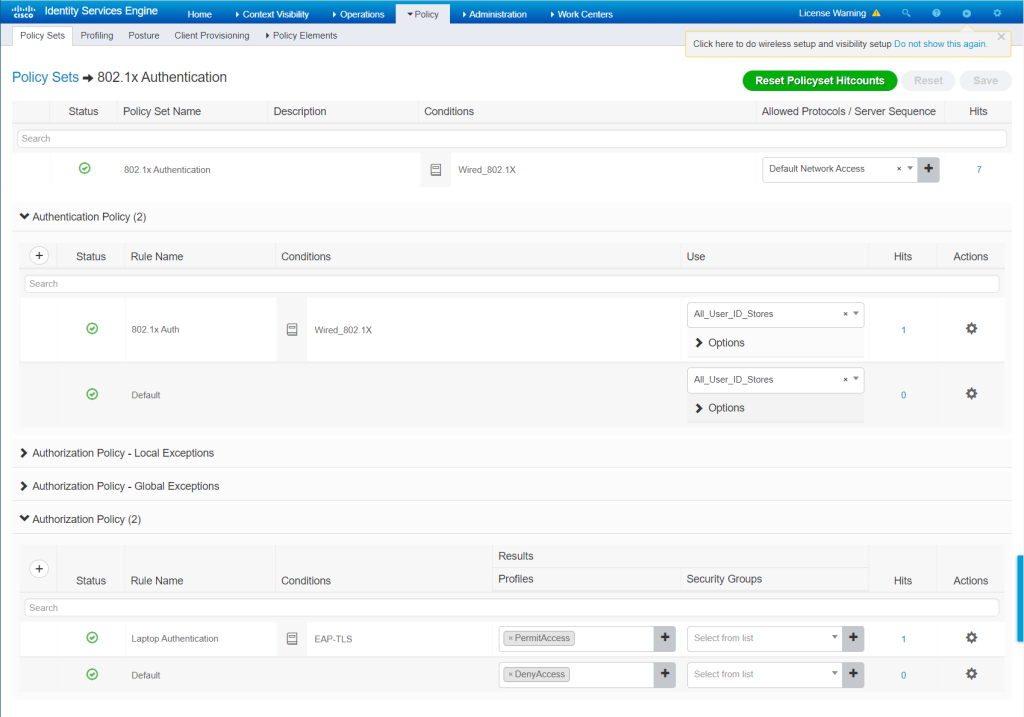Add security group plus for Laptop Authentication
The height and width of the screenshot is (717, 1024).
click(x=853, y=638)
